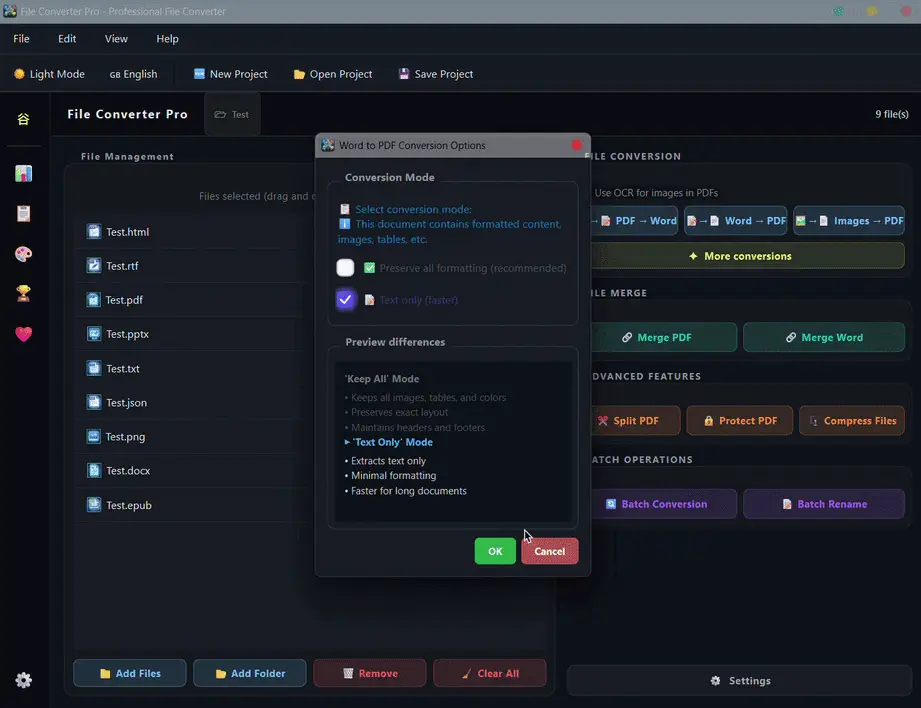Open the Home panel in the sidebar
Viewport: 921px width, 708px height.
[x=23, y=119]
